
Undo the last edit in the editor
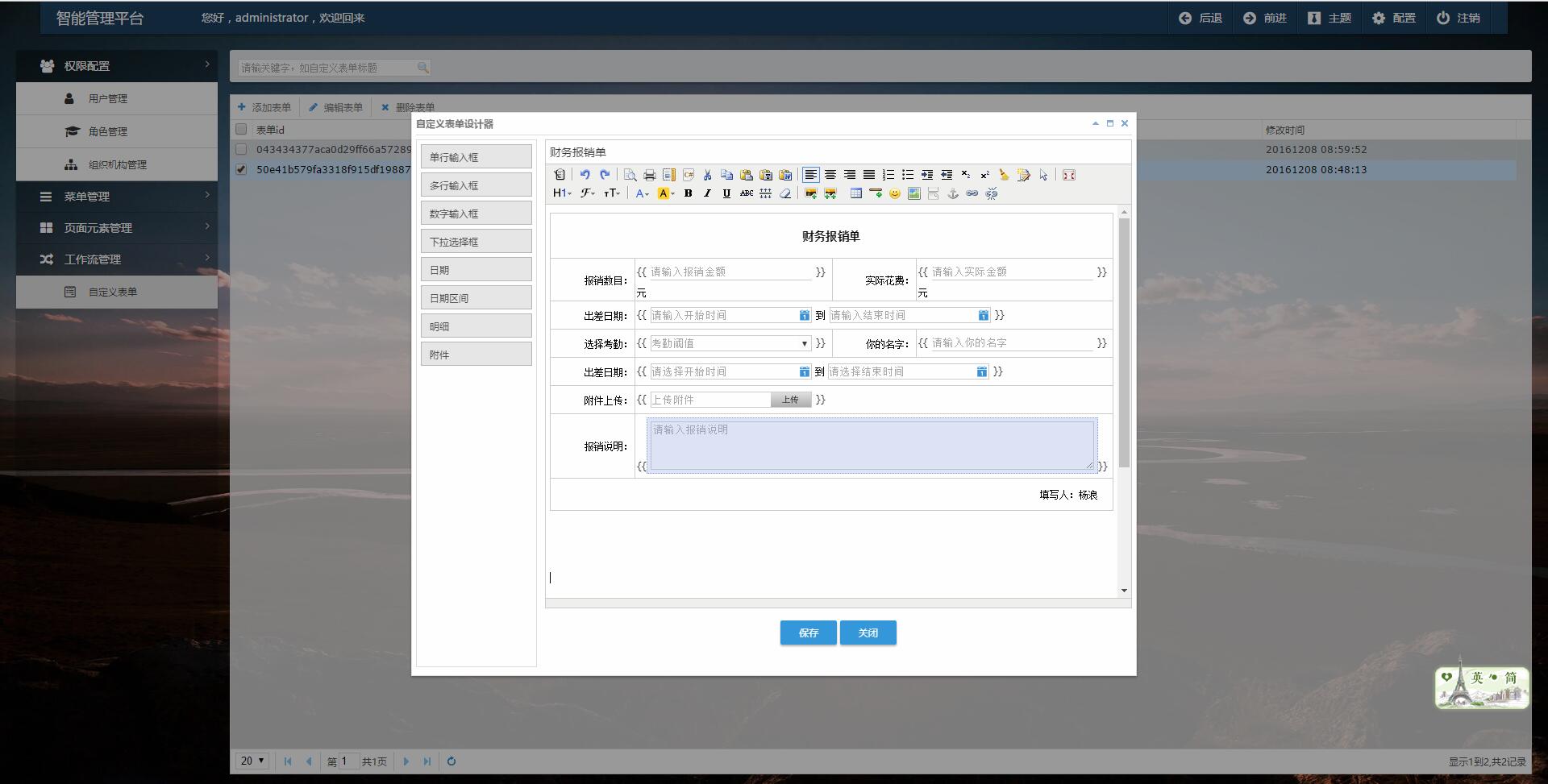[585, 175]
